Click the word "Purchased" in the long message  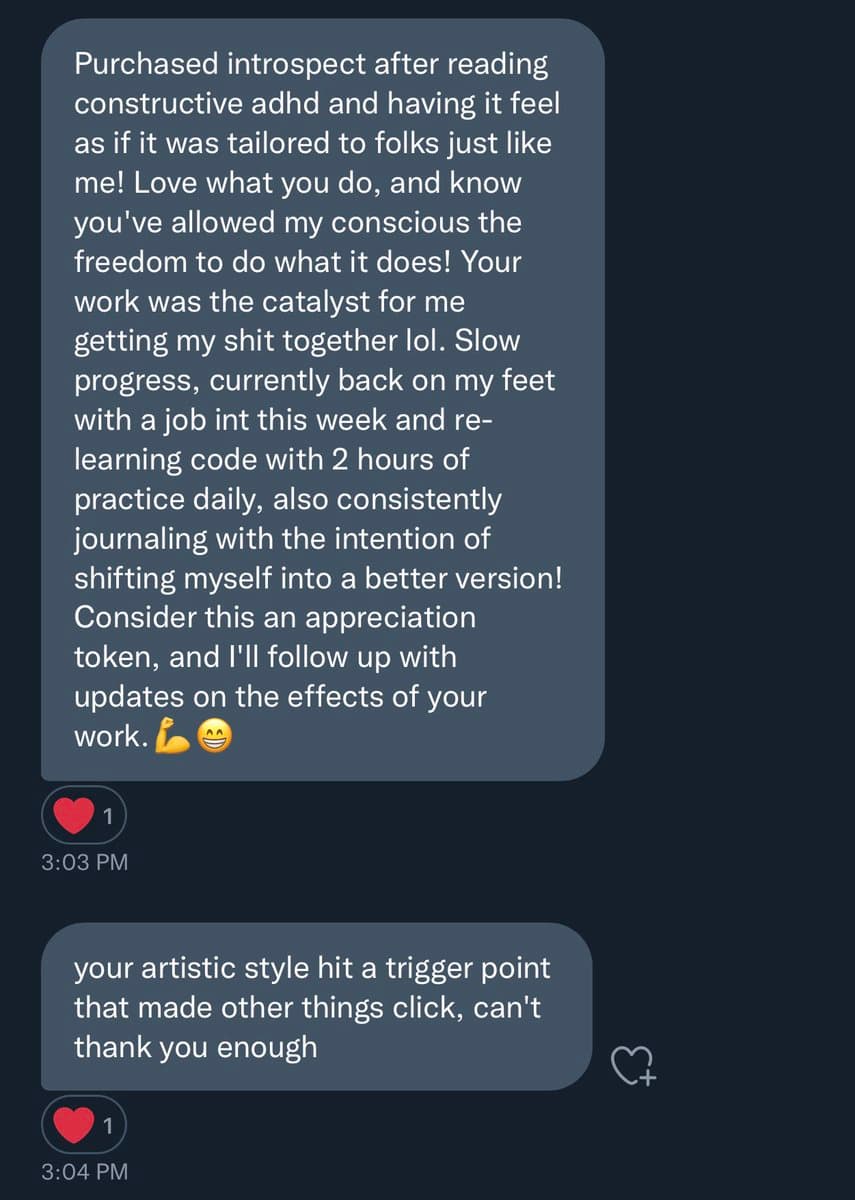coord(147,66)
